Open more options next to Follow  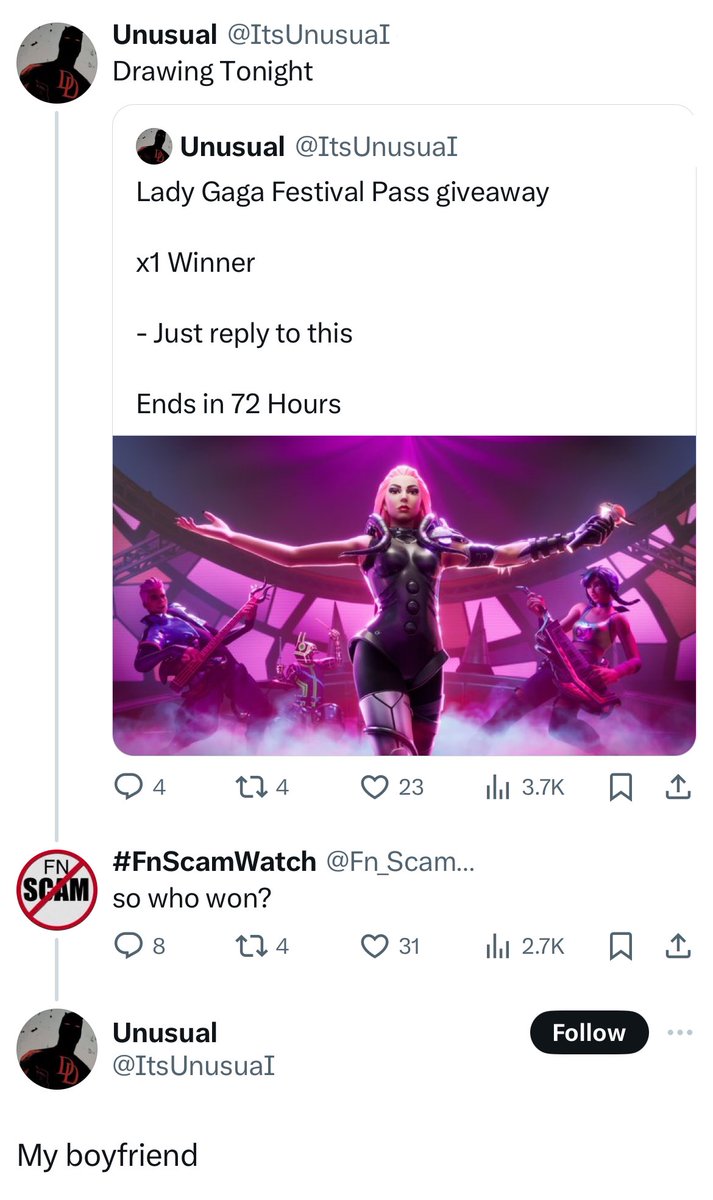click(680, 1032)
